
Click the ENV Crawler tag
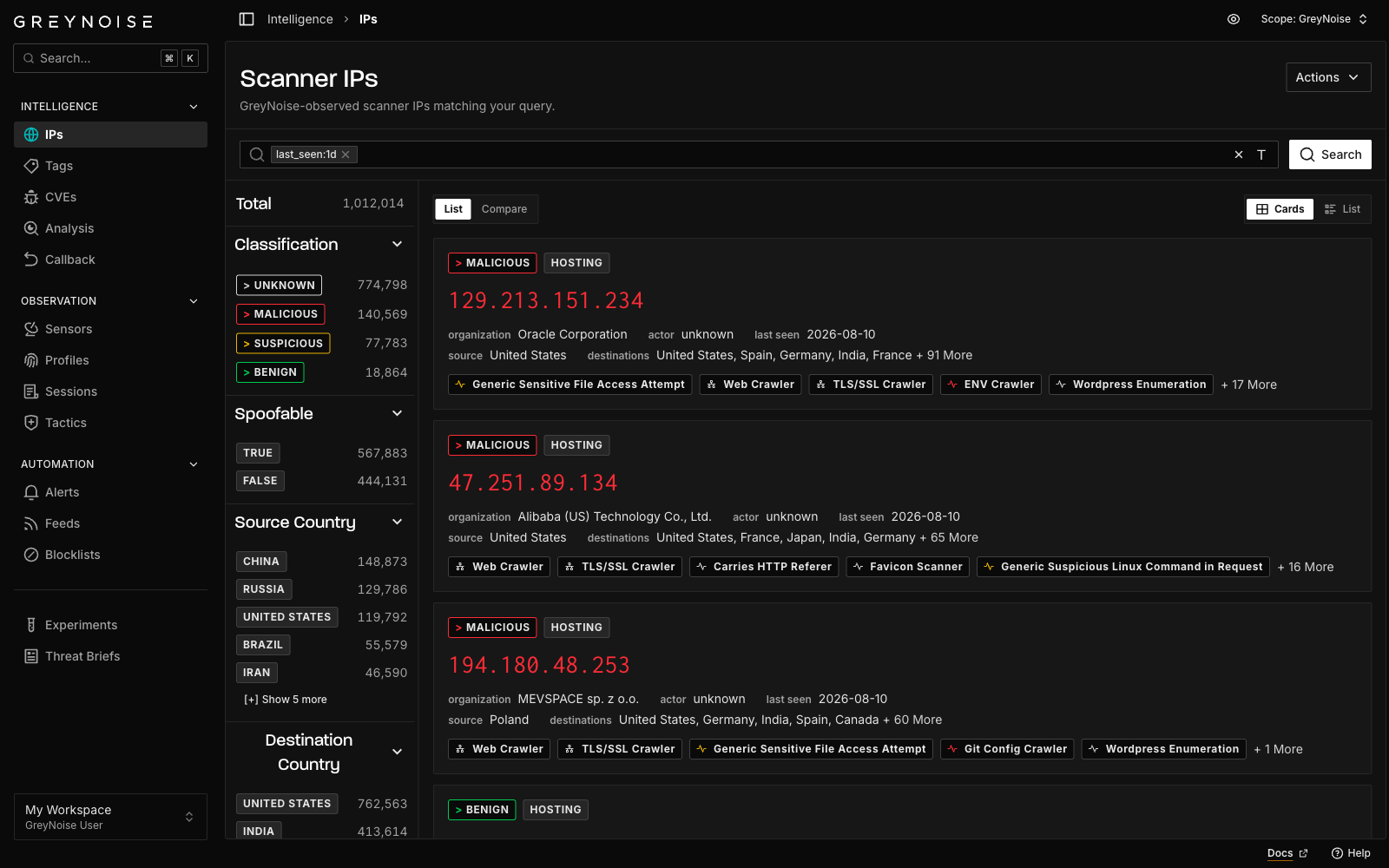tap(991, 385)
